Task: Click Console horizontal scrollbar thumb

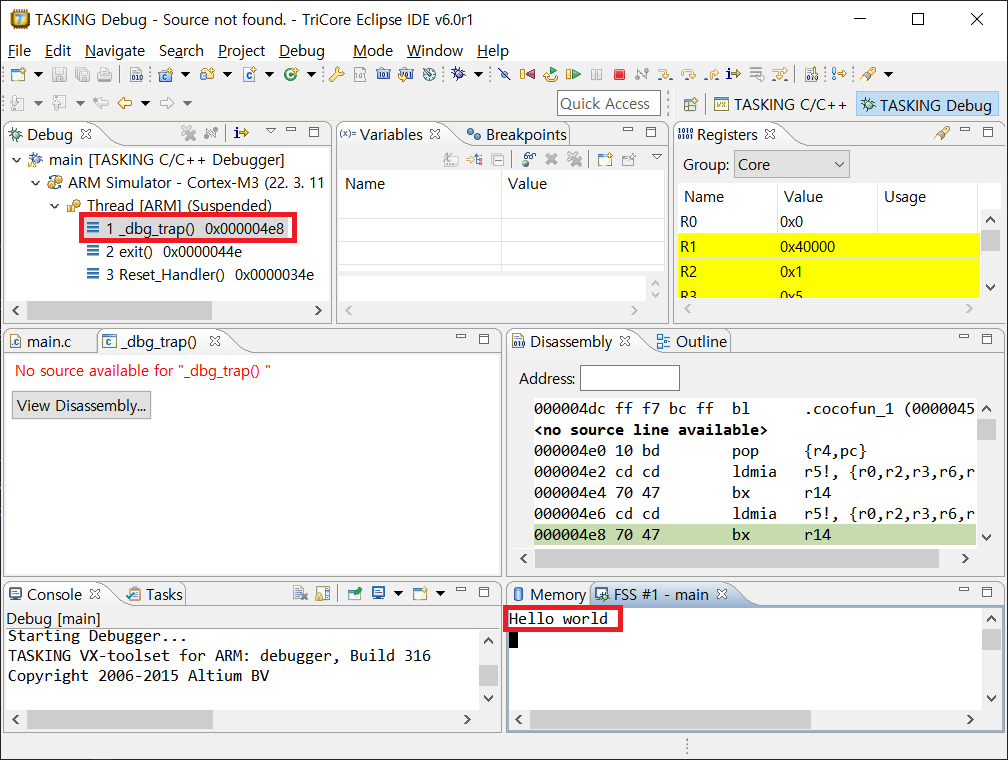Action: click(x=120, y=719)
